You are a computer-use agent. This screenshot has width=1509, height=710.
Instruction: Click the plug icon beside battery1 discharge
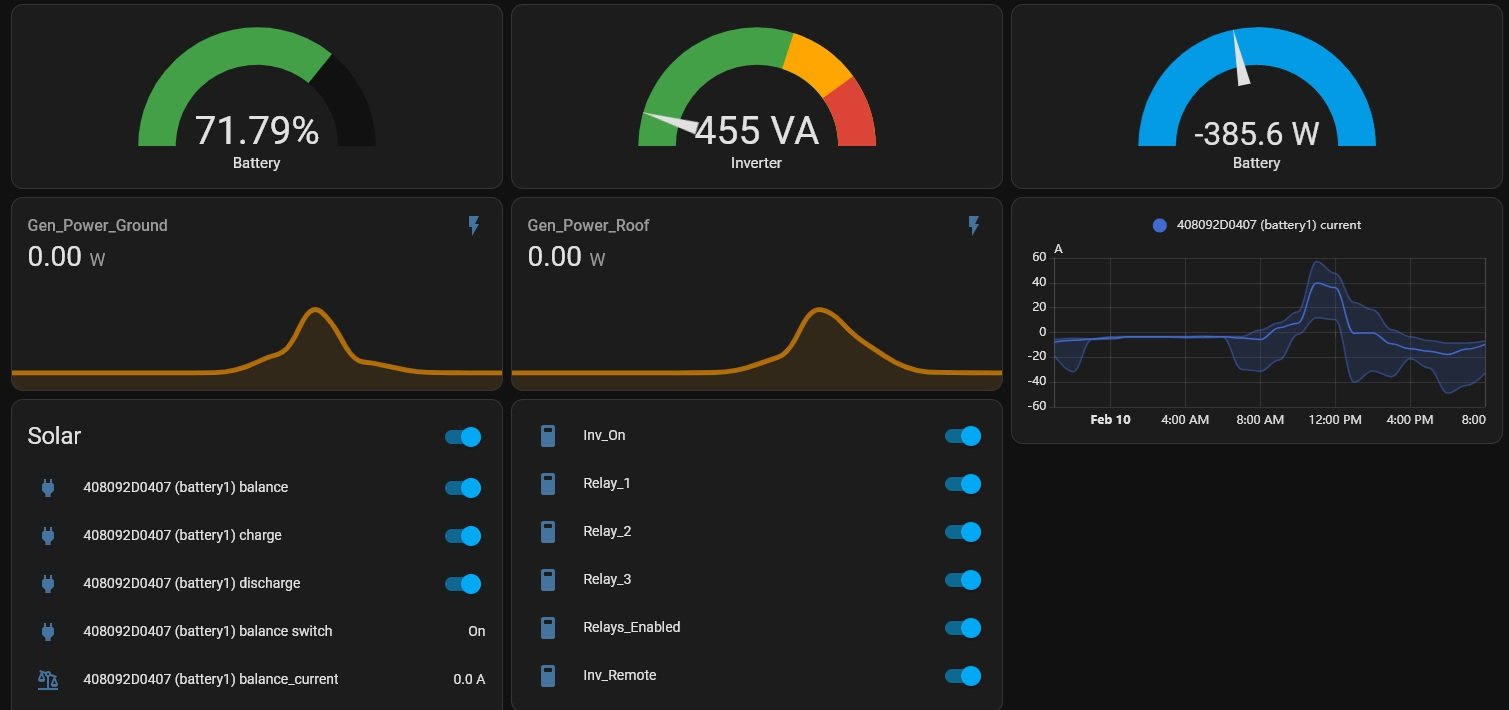pyautogui.click(x=47, y=584)
